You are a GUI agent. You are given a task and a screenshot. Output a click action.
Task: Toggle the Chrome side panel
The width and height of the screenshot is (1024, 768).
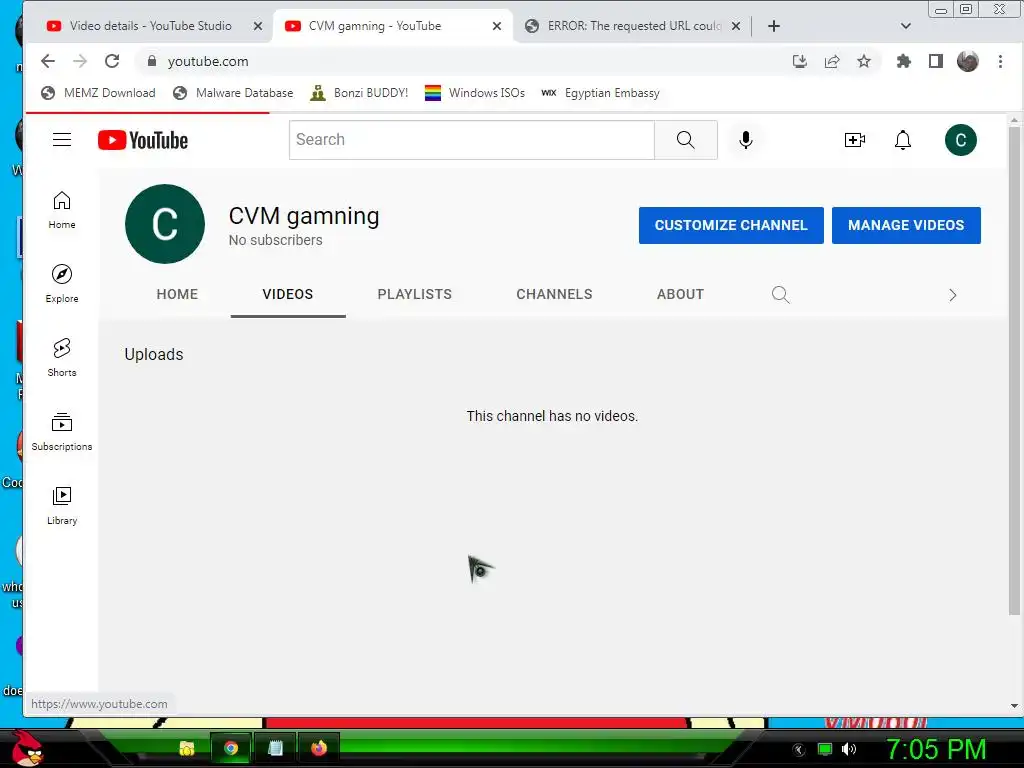(x=936, y=61)
